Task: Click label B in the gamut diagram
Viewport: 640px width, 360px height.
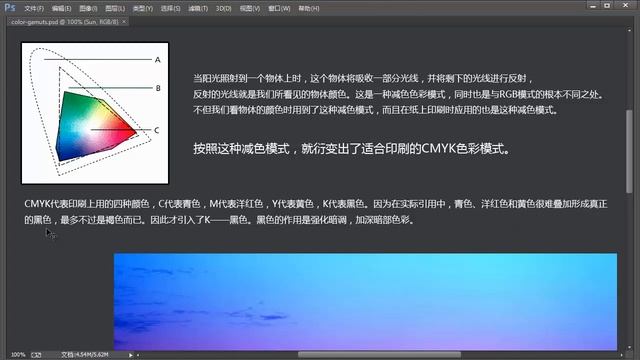Action: pyautogui.click(x=158, y=88)
